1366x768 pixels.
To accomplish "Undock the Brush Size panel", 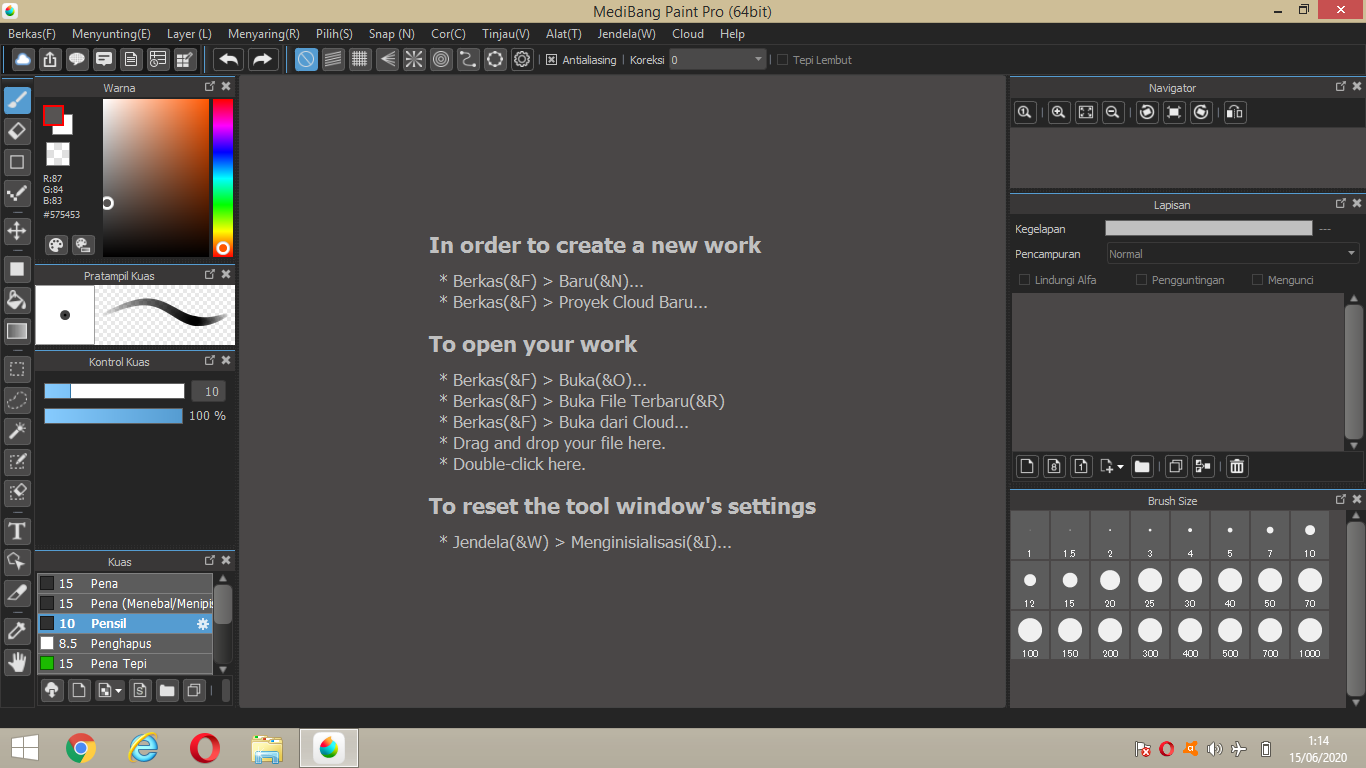I will [1341, 500].
